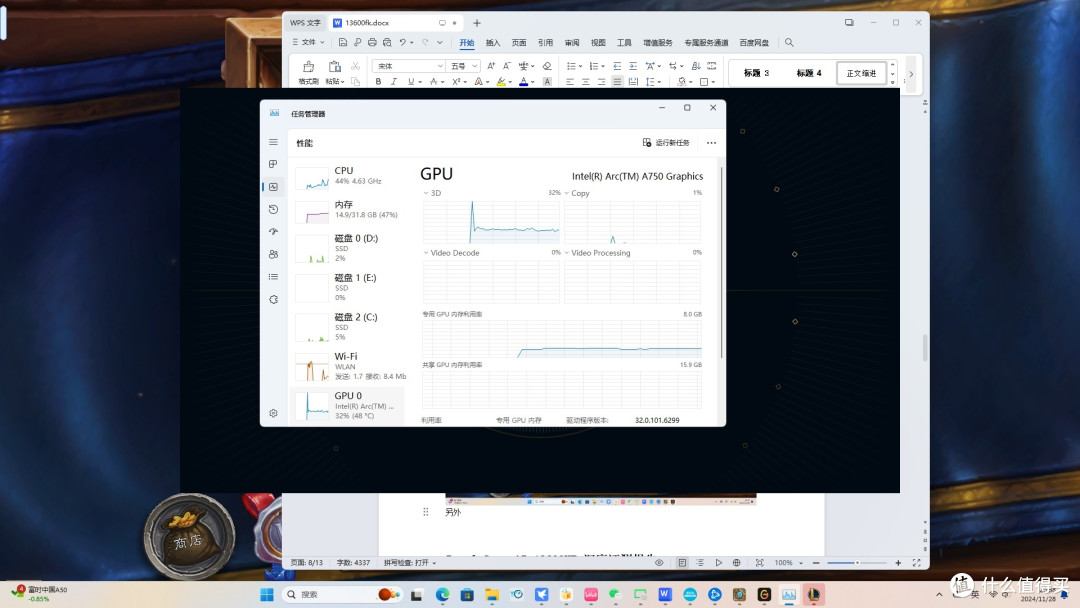
Task: Click bulleted list button in WPS
Action: tap(571, 66)
